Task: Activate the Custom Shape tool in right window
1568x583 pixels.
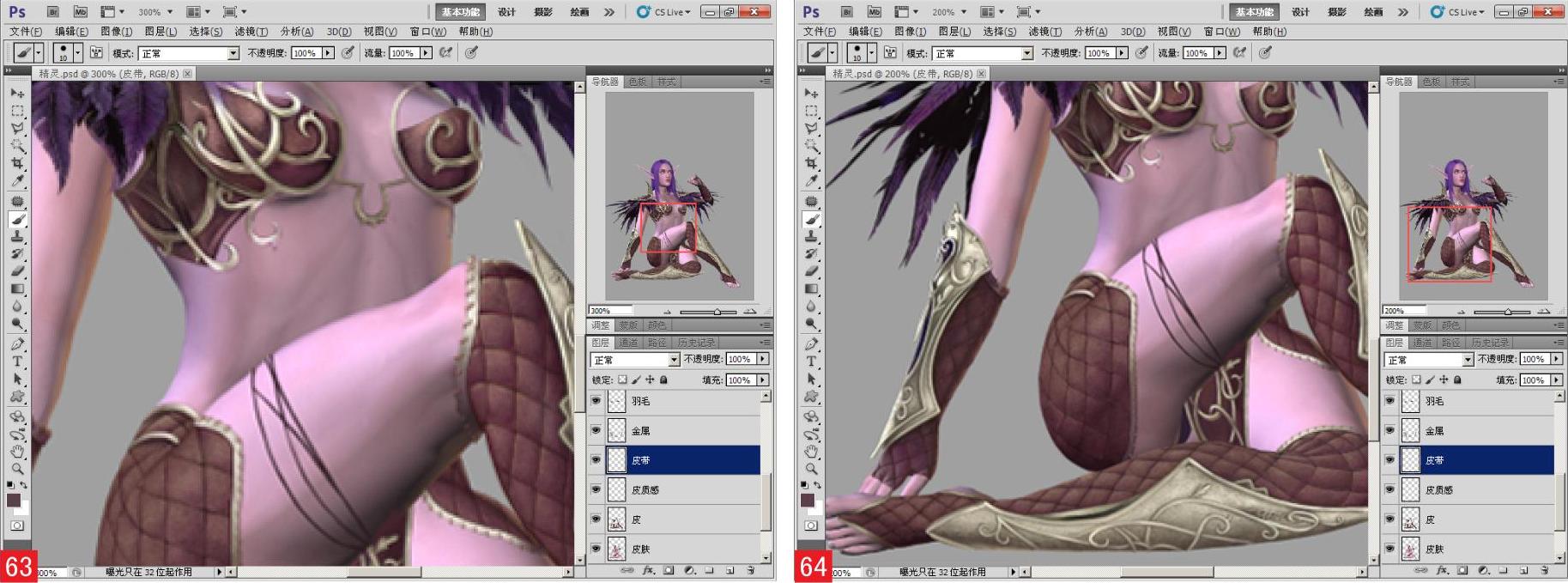Action: pos(811,397)
